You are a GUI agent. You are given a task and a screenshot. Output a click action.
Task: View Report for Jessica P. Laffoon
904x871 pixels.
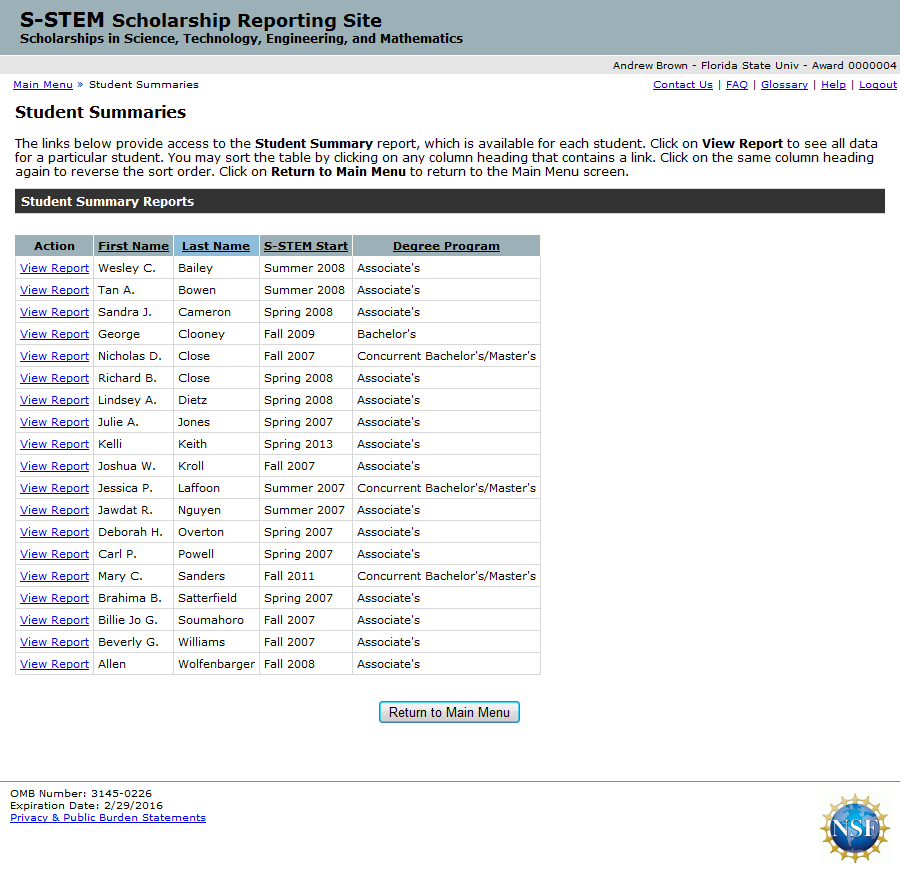point(54,488)
